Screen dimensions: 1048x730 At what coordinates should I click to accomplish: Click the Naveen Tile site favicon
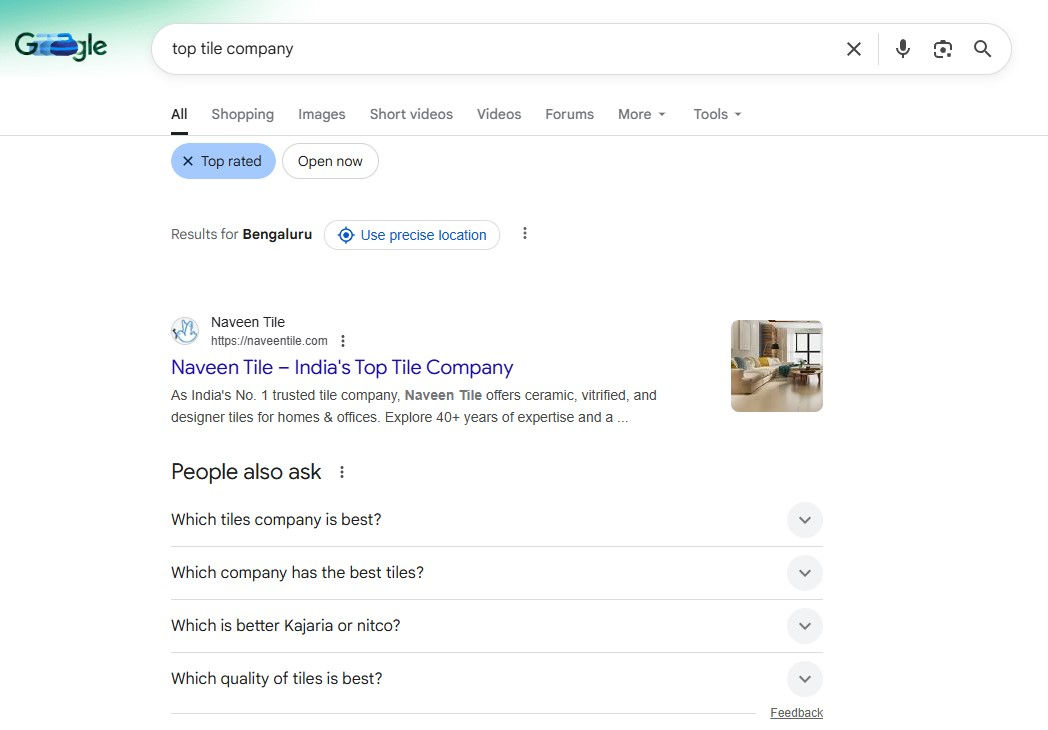click(x=185, y=331)
